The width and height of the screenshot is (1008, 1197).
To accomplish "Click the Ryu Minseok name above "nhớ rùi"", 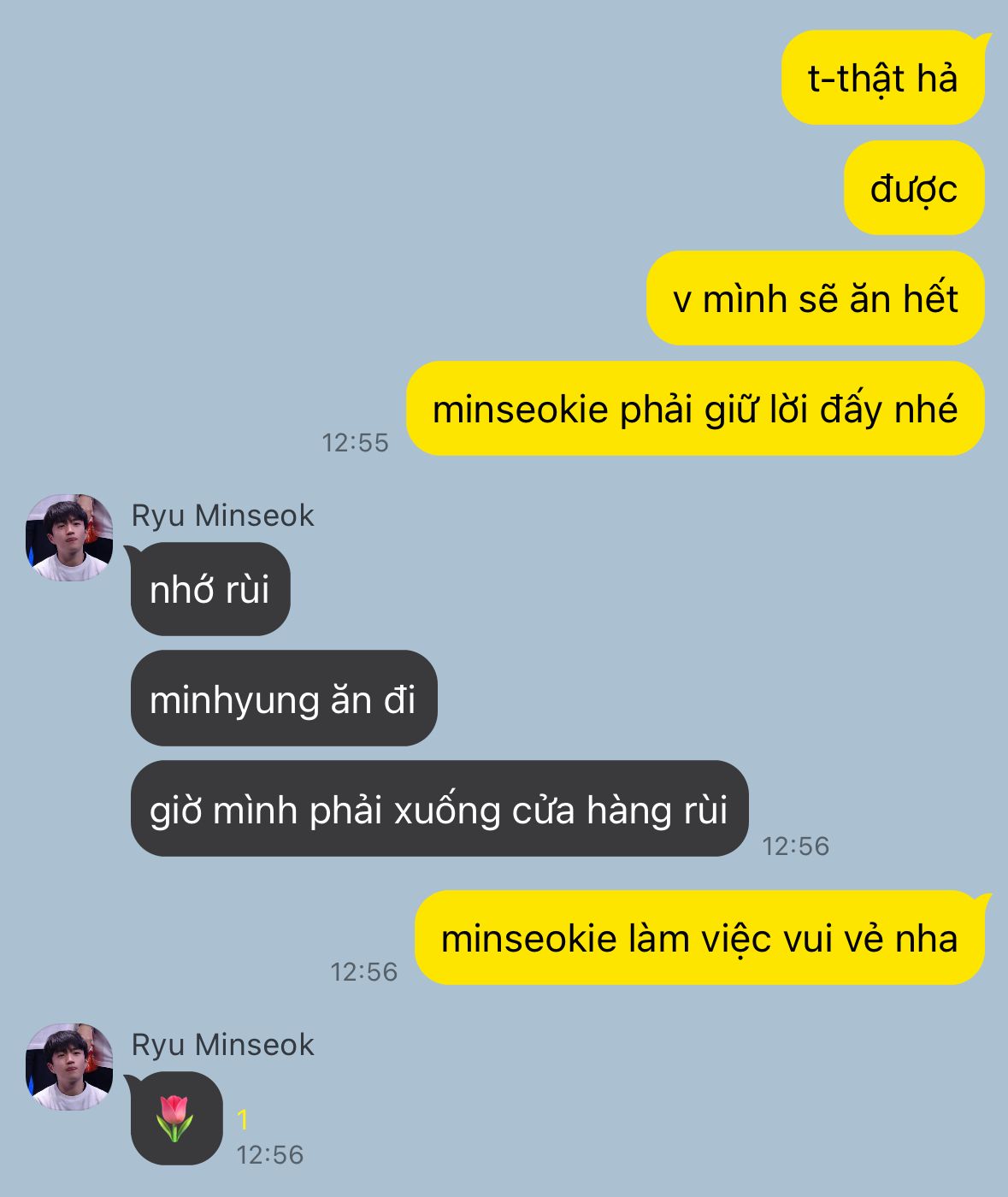I will pyautogui.click(x=222, y=516).
